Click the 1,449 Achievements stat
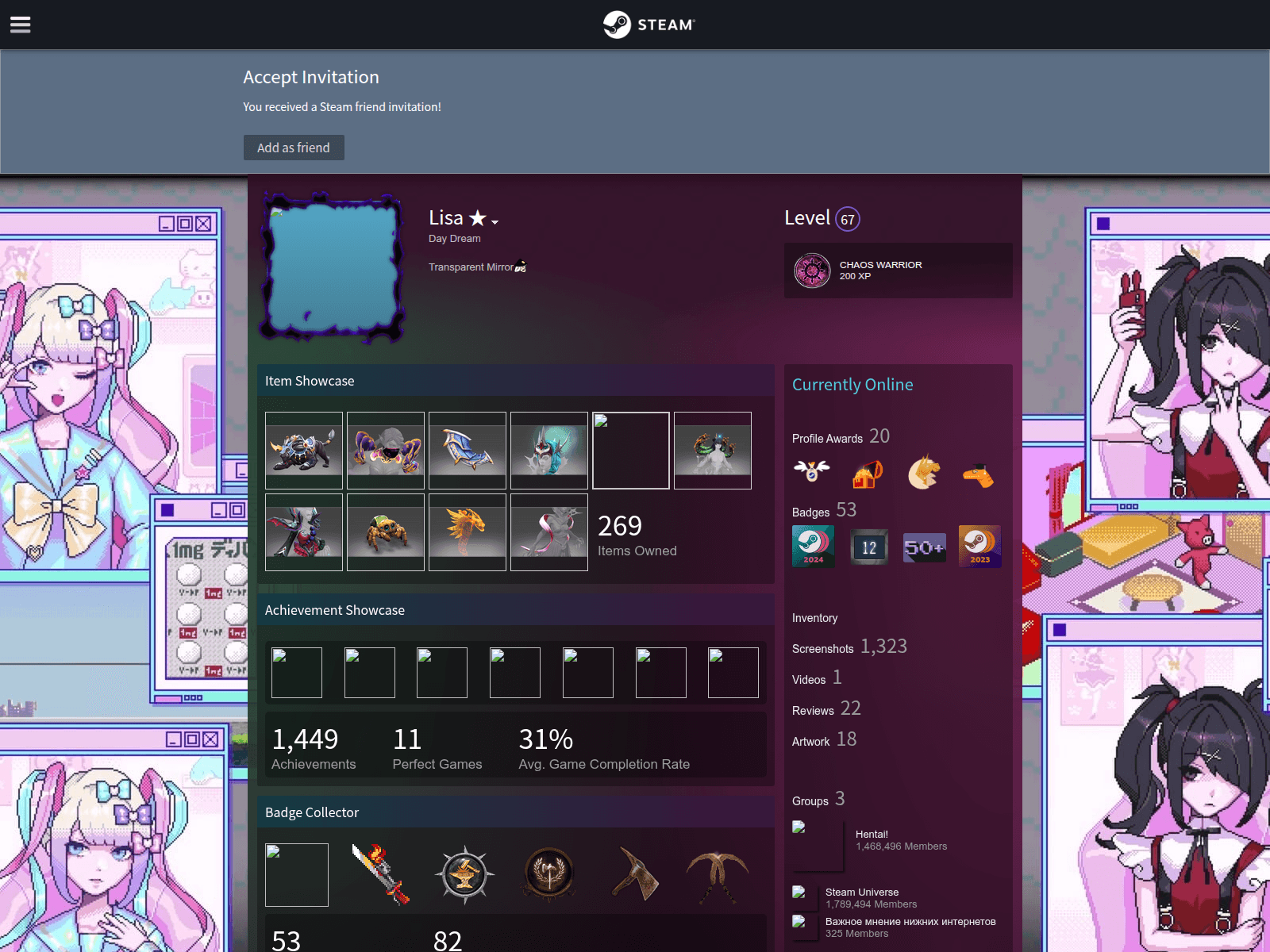The height and width of the screenshot is (952, 1270). point(314,748)
